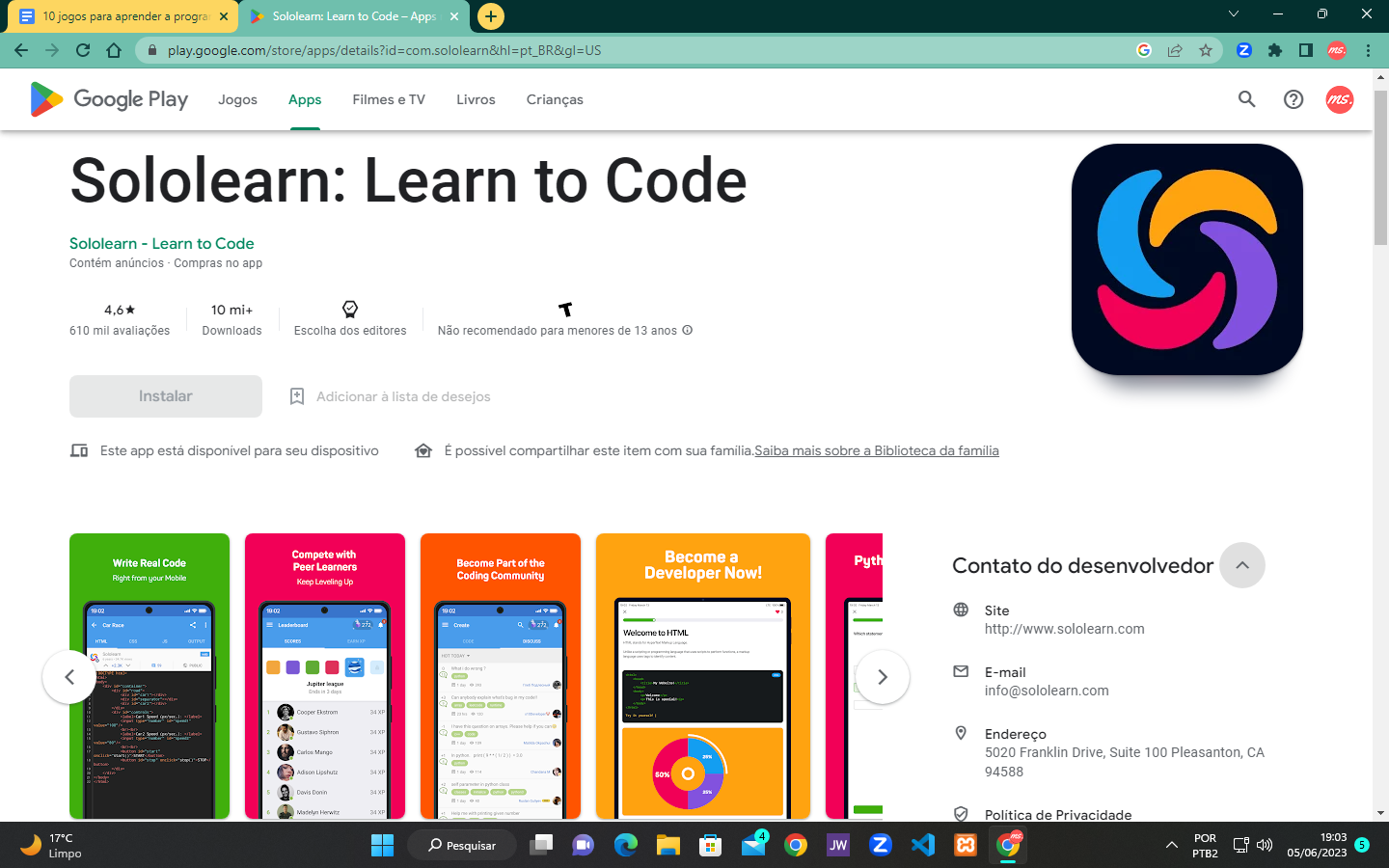Open XAMPP from the taskbar

click(966, 846)
